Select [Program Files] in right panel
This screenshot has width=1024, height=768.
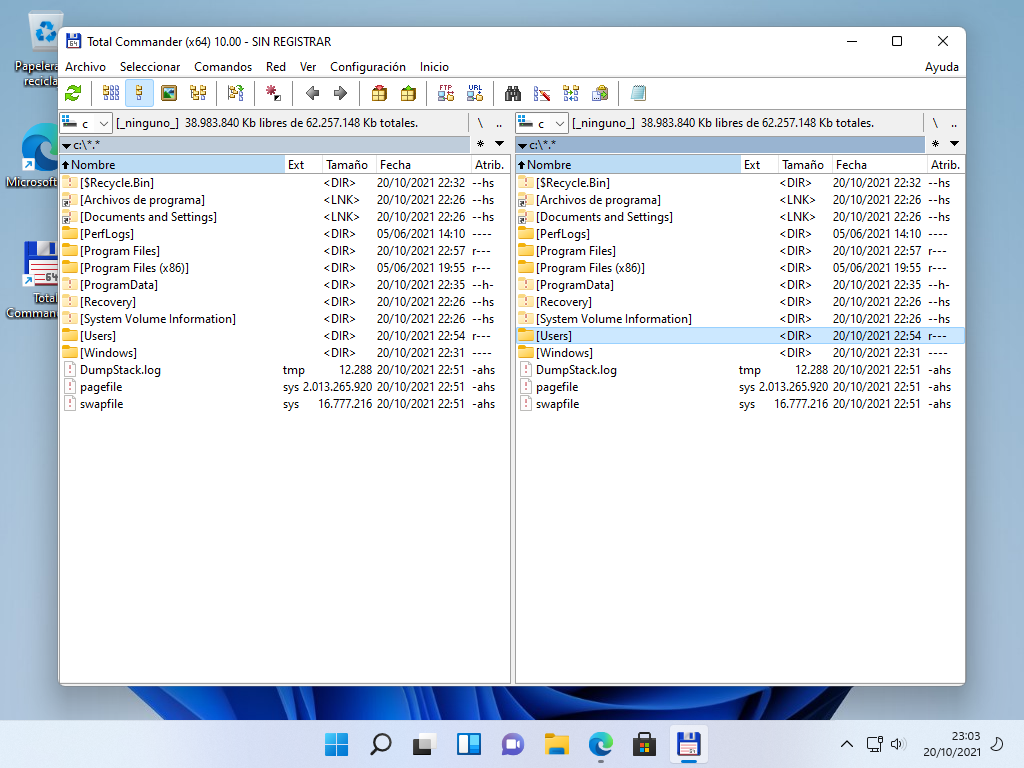(x=740, y=251)
